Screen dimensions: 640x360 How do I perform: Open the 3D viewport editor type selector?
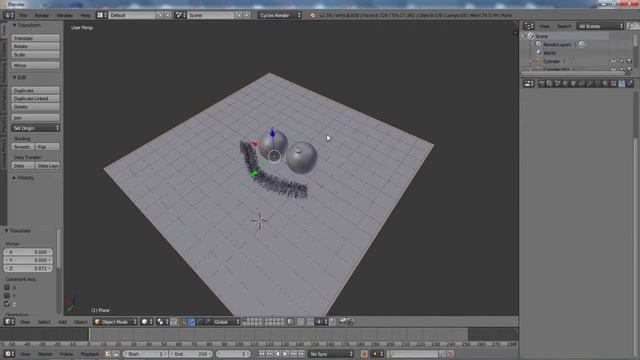click(x=9, y=322)
